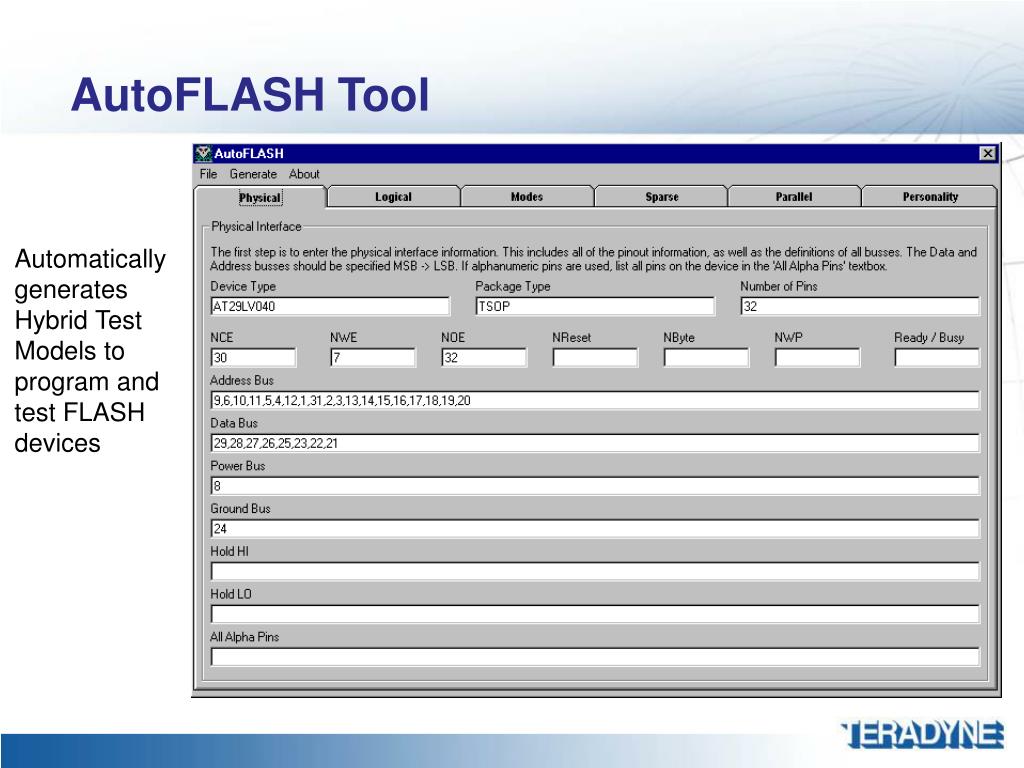Switch to the Modes tab
The image size is (1024, 768).
(x=527, y=197)
